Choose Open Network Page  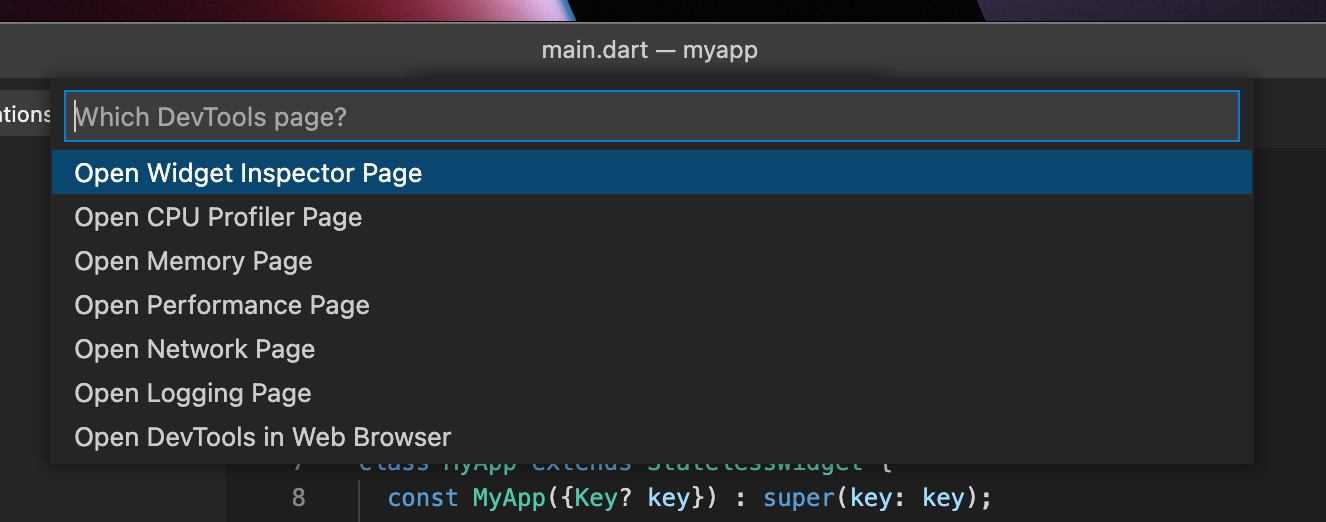point(652,349)
